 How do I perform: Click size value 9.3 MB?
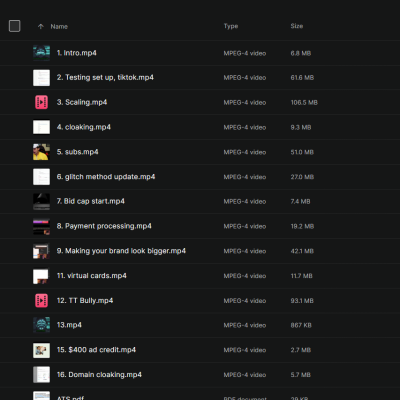click(301, 127)
